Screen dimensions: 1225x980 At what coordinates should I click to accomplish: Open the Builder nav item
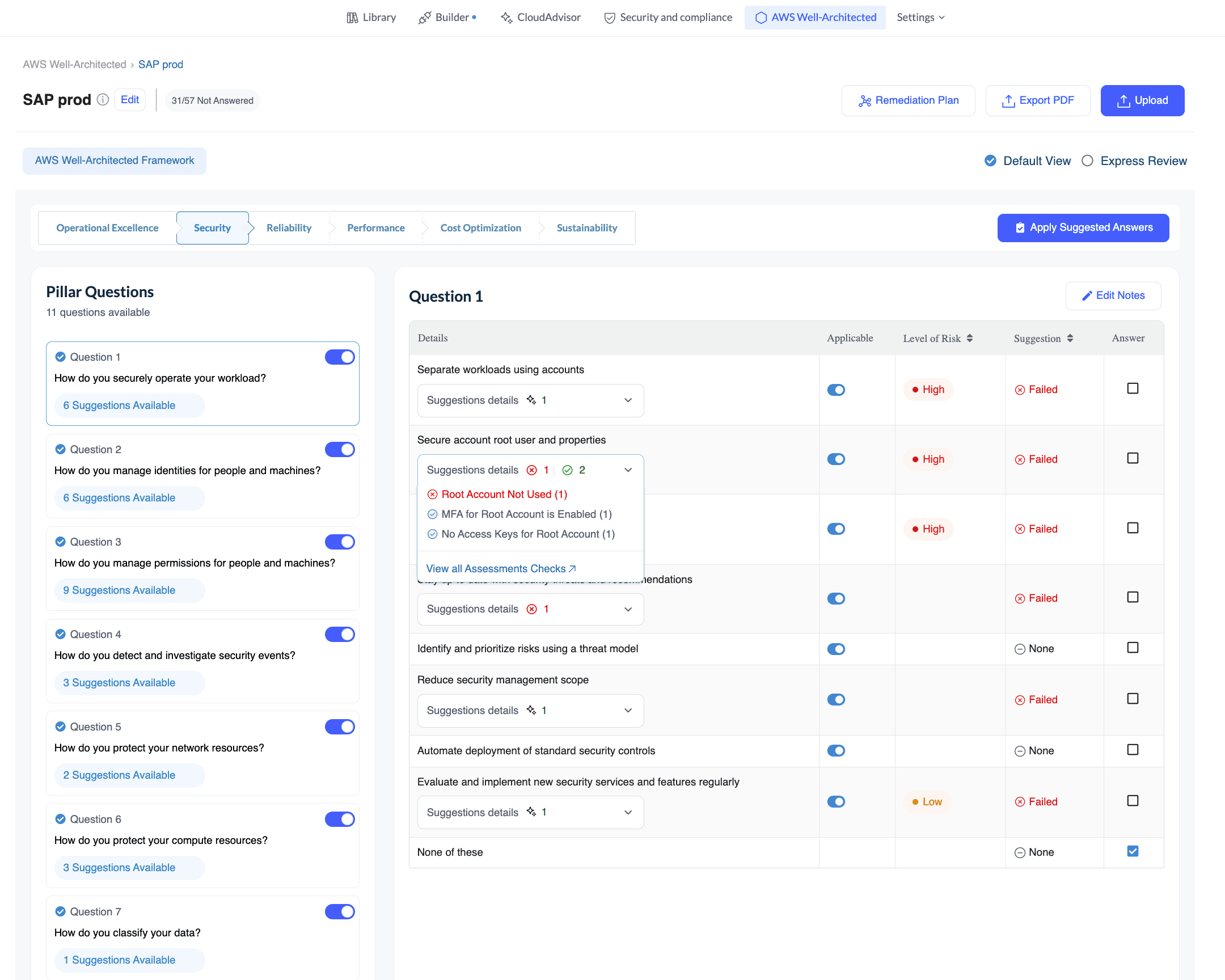[x=447, y=18]
